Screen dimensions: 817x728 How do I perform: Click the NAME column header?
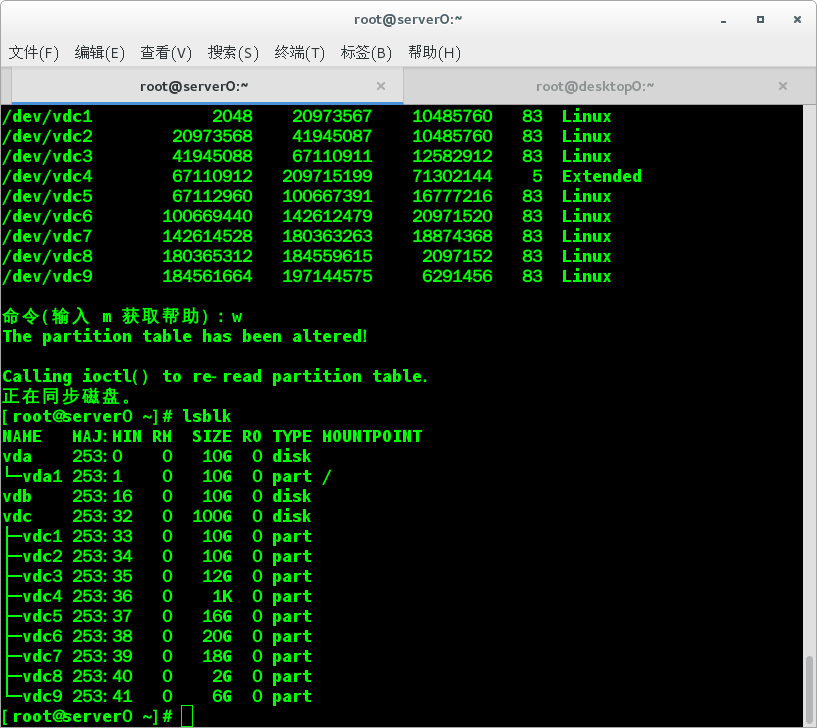[22, 436]
